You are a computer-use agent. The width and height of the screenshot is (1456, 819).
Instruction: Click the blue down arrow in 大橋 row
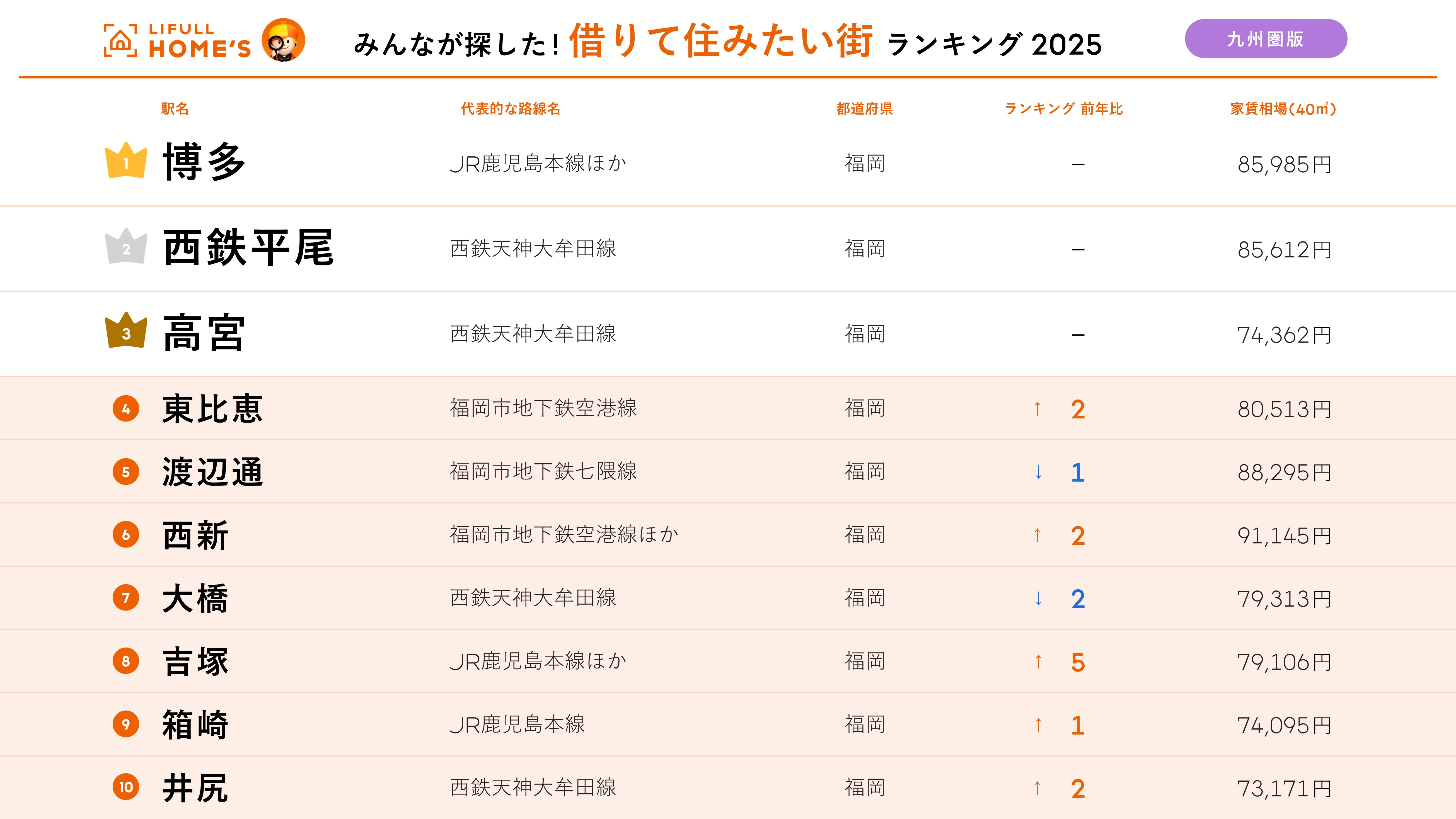[x=1038, y=598]
